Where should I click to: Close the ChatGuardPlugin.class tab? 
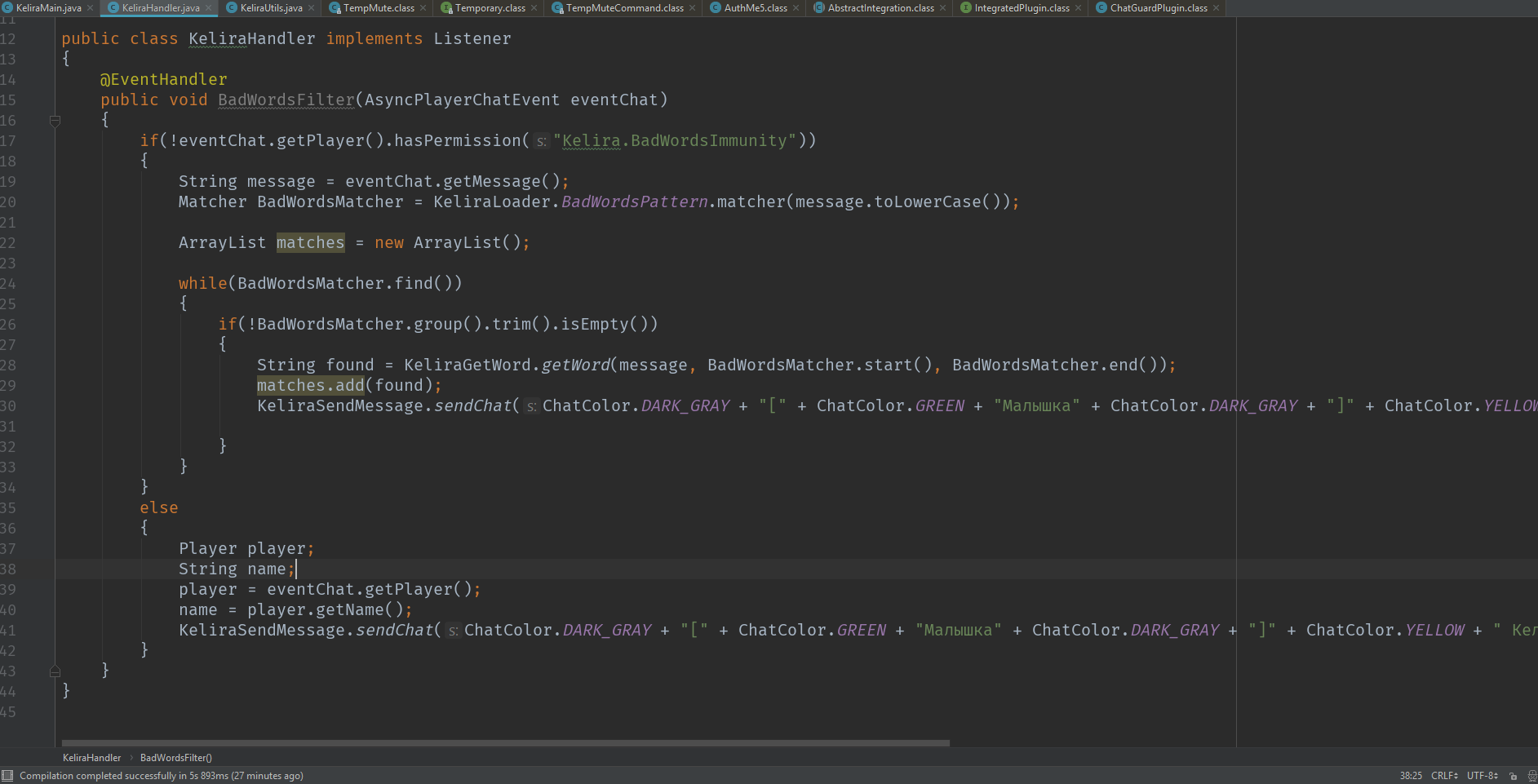pyautogui.click(x=1216, y=8)
